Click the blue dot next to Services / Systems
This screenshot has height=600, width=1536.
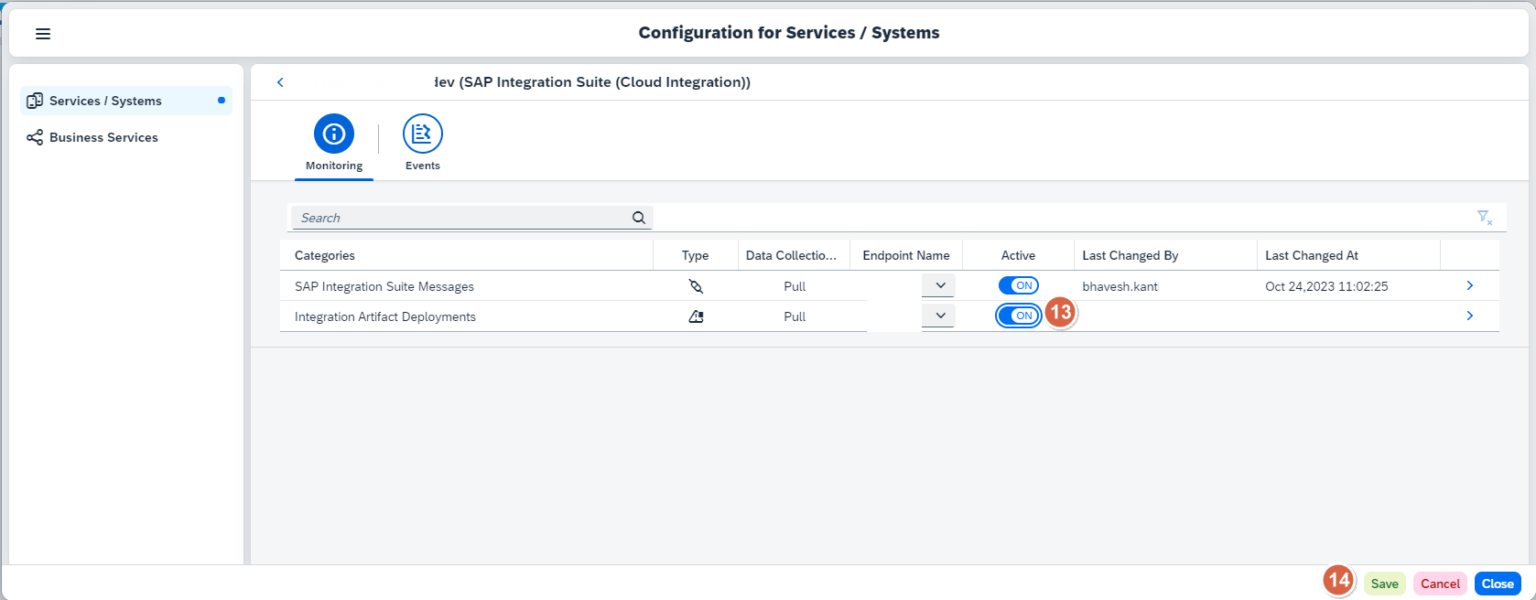222,100
